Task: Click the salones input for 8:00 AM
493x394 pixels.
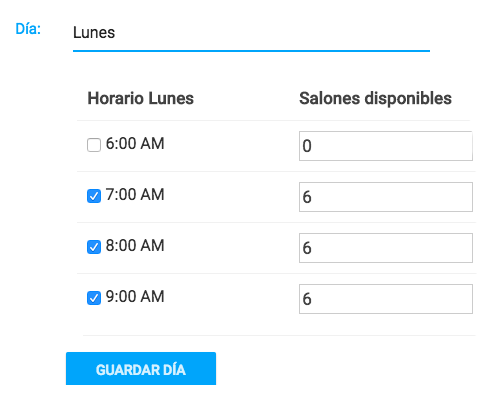Action: pyautogui.click(x=386, y=248)
